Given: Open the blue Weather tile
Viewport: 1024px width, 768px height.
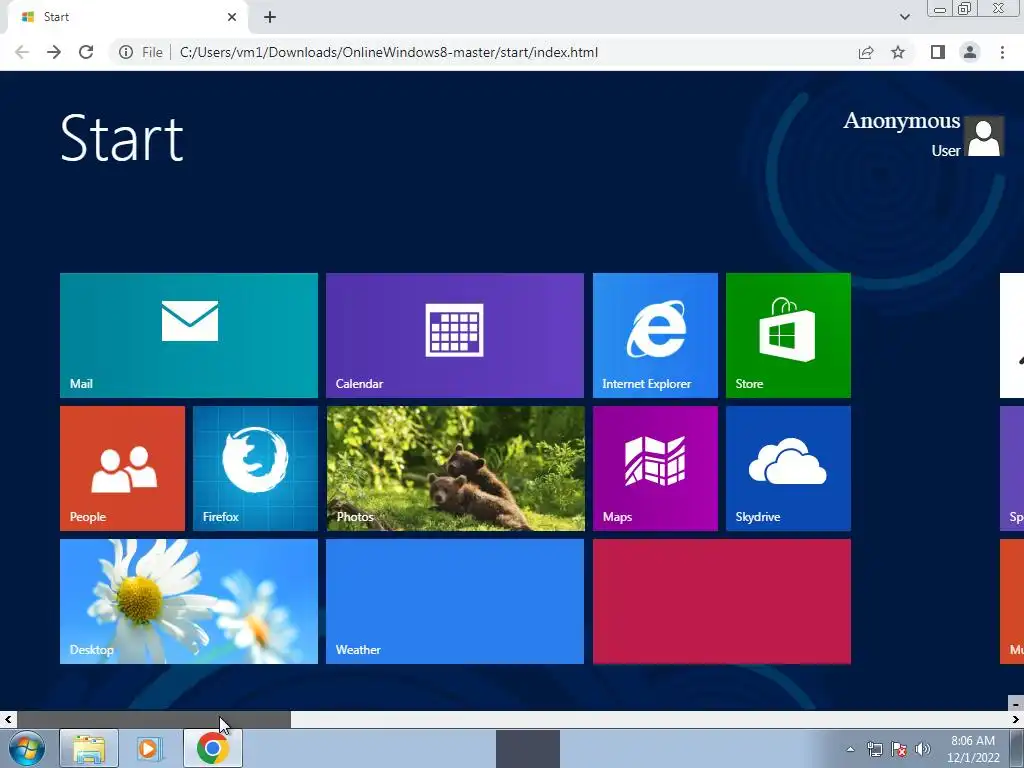Looking at the screenshot, I should (455, 601).
